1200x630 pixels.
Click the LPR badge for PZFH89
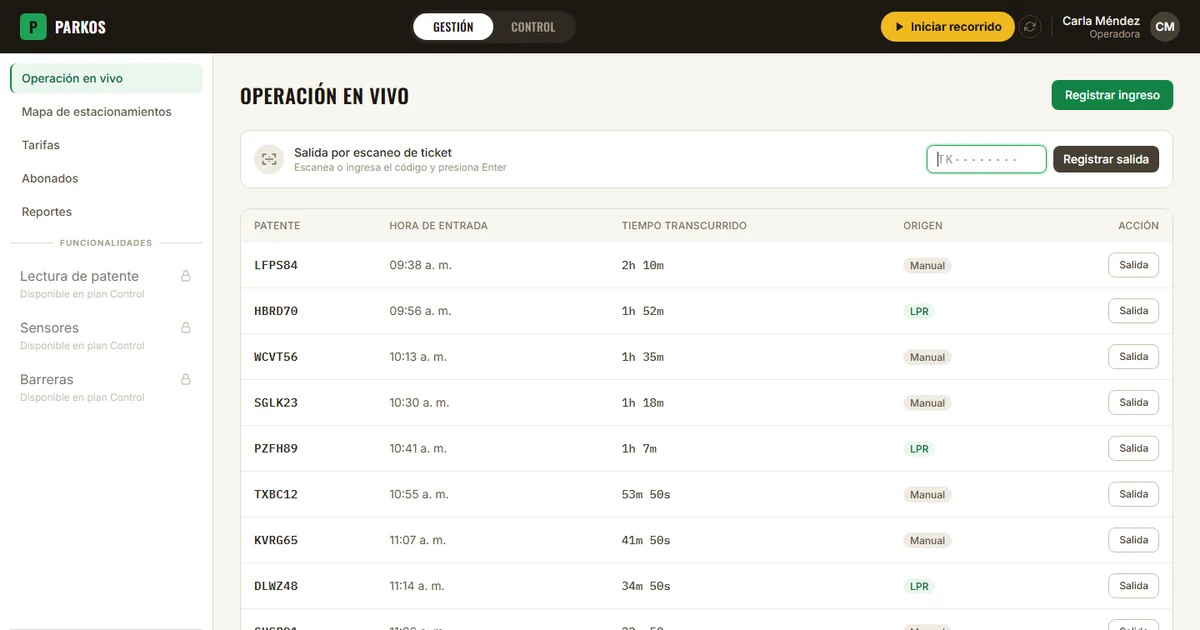point(919,449)
